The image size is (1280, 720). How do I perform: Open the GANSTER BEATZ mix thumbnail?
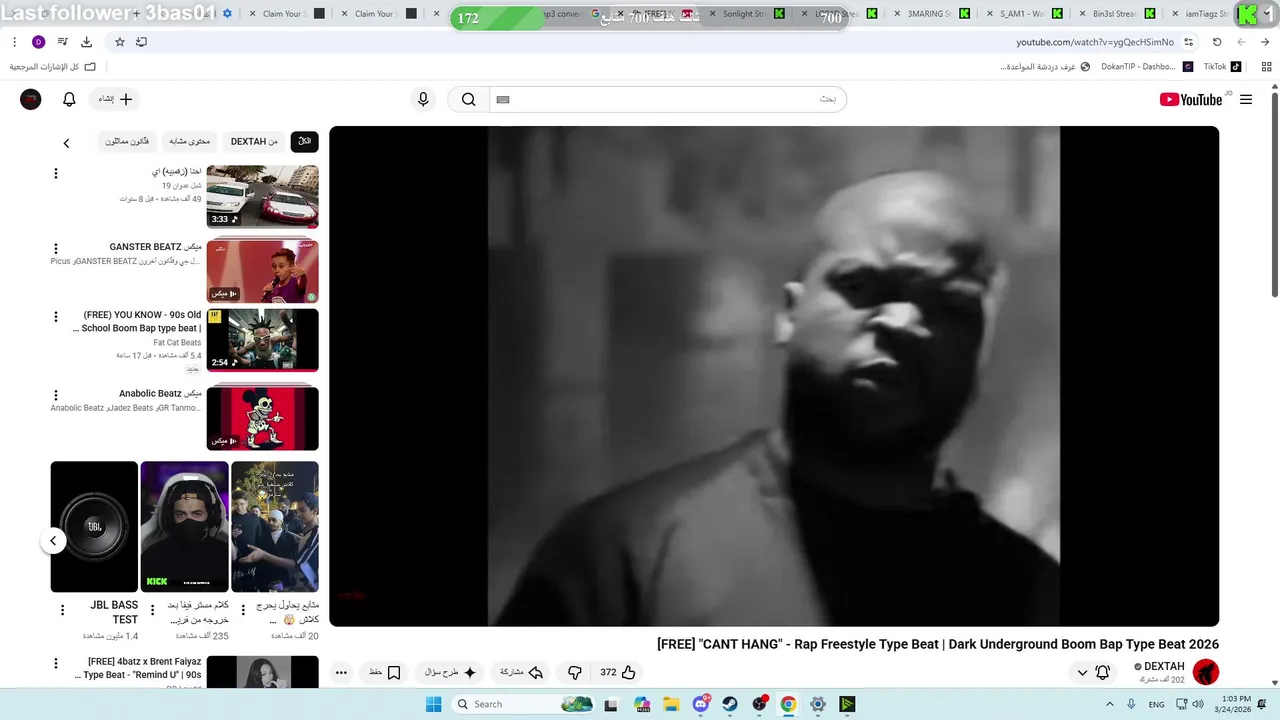pyautogui.click(x=262, y=270)
